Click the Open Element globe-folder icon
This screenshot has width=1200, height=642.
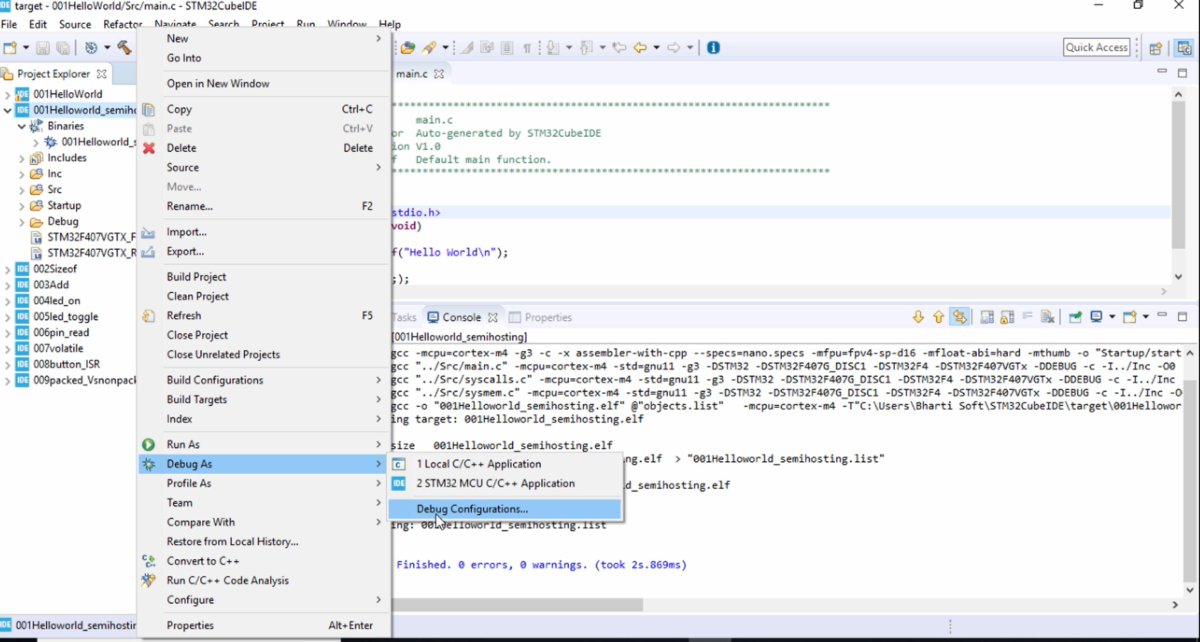point(409,46)
